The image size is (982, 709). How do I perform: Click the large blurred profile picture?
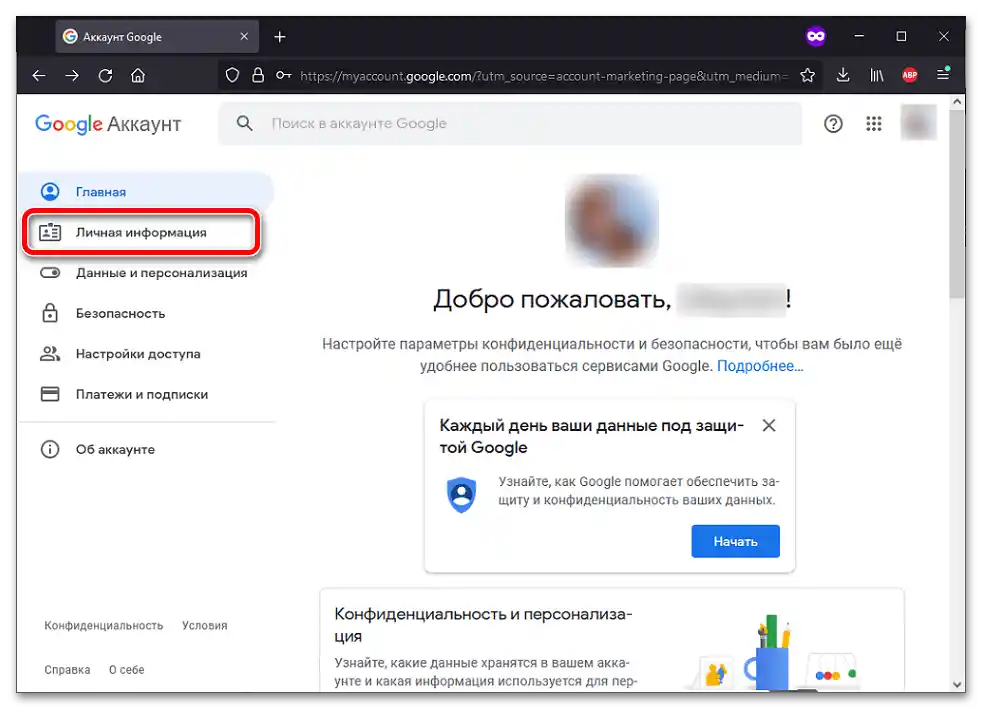[611, 220]
